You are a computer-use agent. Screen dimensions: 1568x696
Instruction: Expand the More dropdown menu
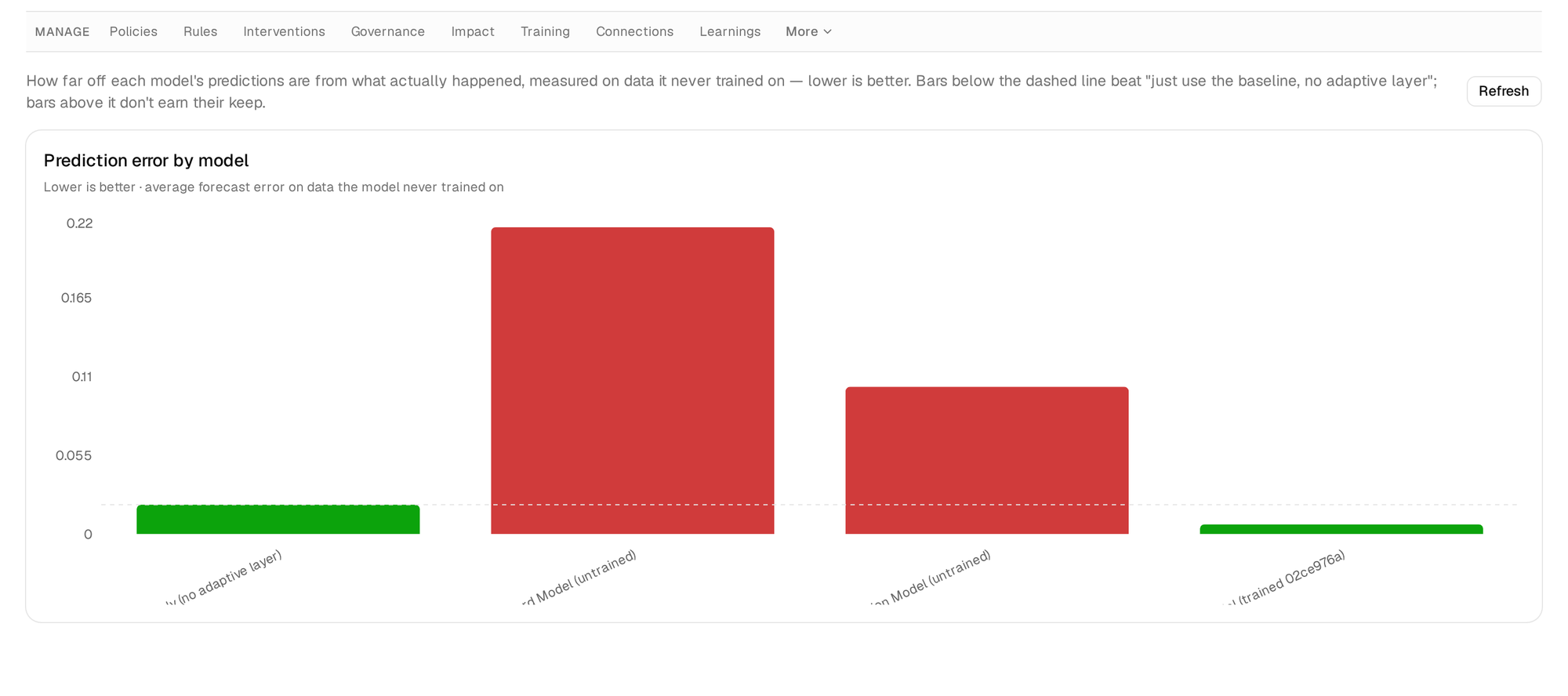[808, 31]
